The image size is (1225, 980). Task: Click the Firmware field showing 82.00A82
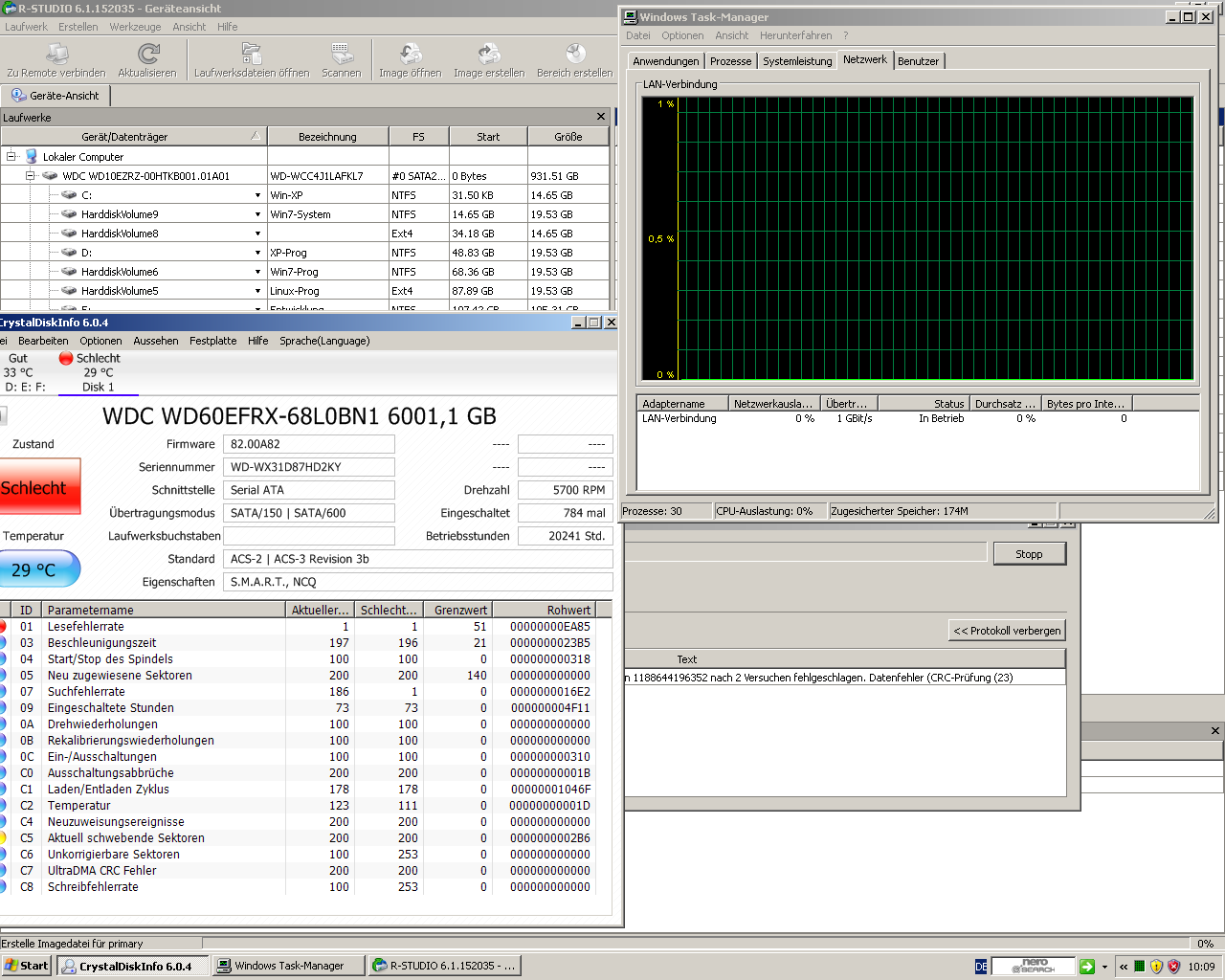(309, 444)
